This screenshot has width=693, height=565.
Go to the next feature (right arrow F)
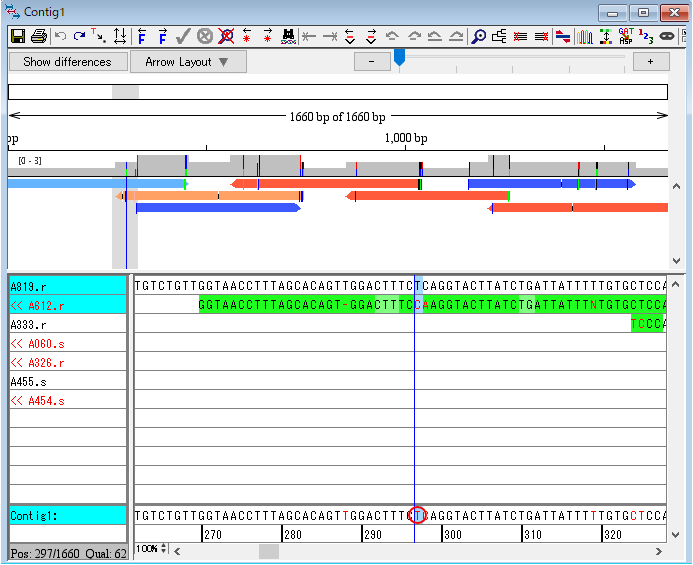point(163,36)
